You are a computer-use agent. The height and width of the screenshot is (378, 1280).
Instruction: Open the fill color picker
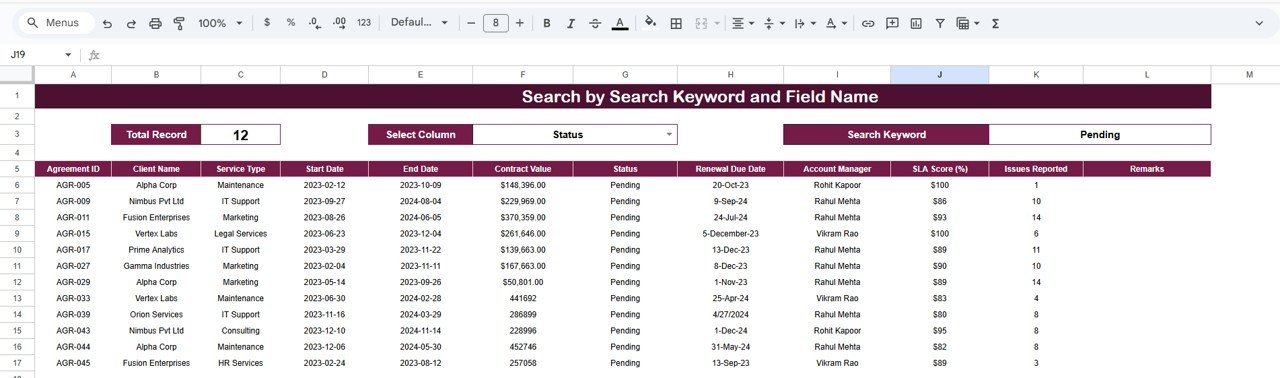[x=651, y=23]
